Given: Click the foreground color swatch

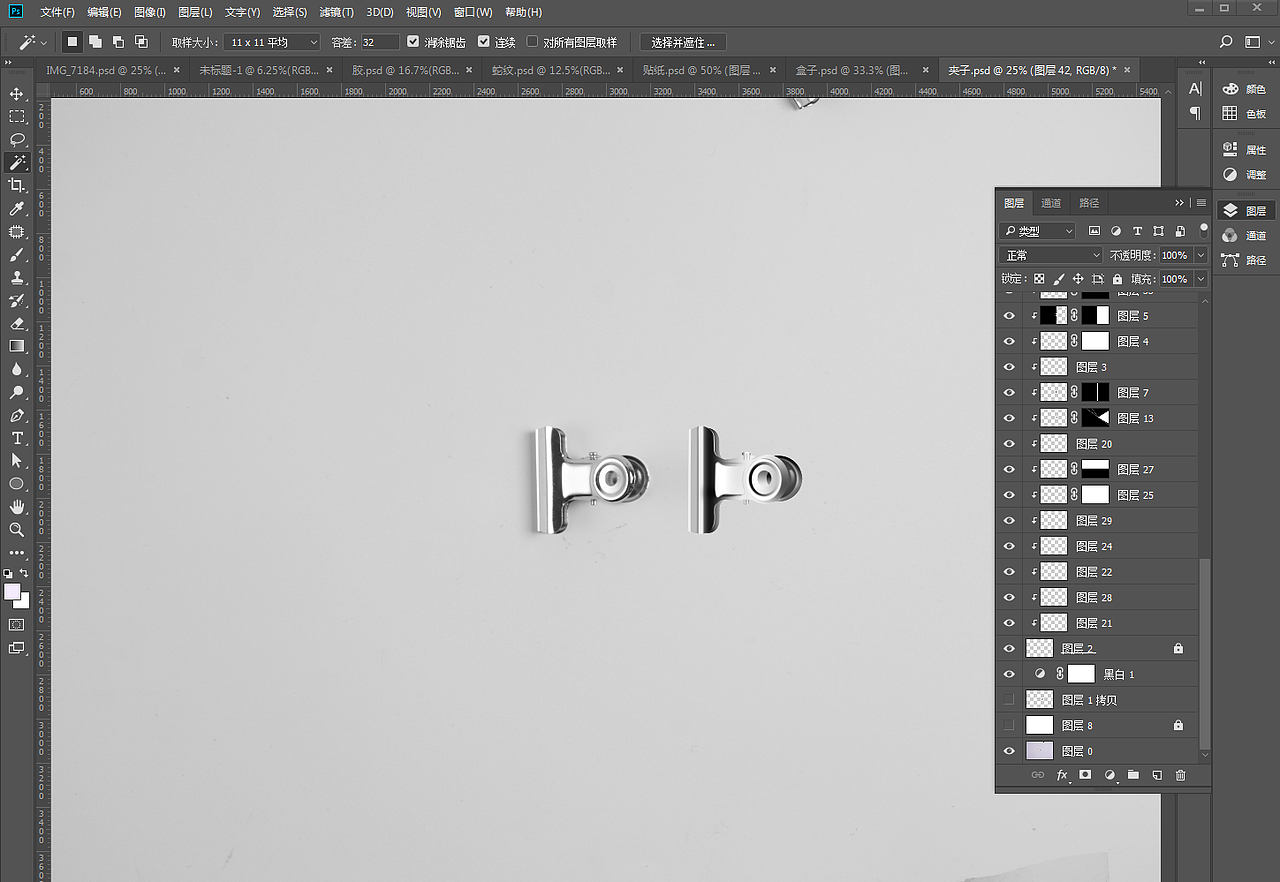Looking at the screenshot, I should pos(12,592).
